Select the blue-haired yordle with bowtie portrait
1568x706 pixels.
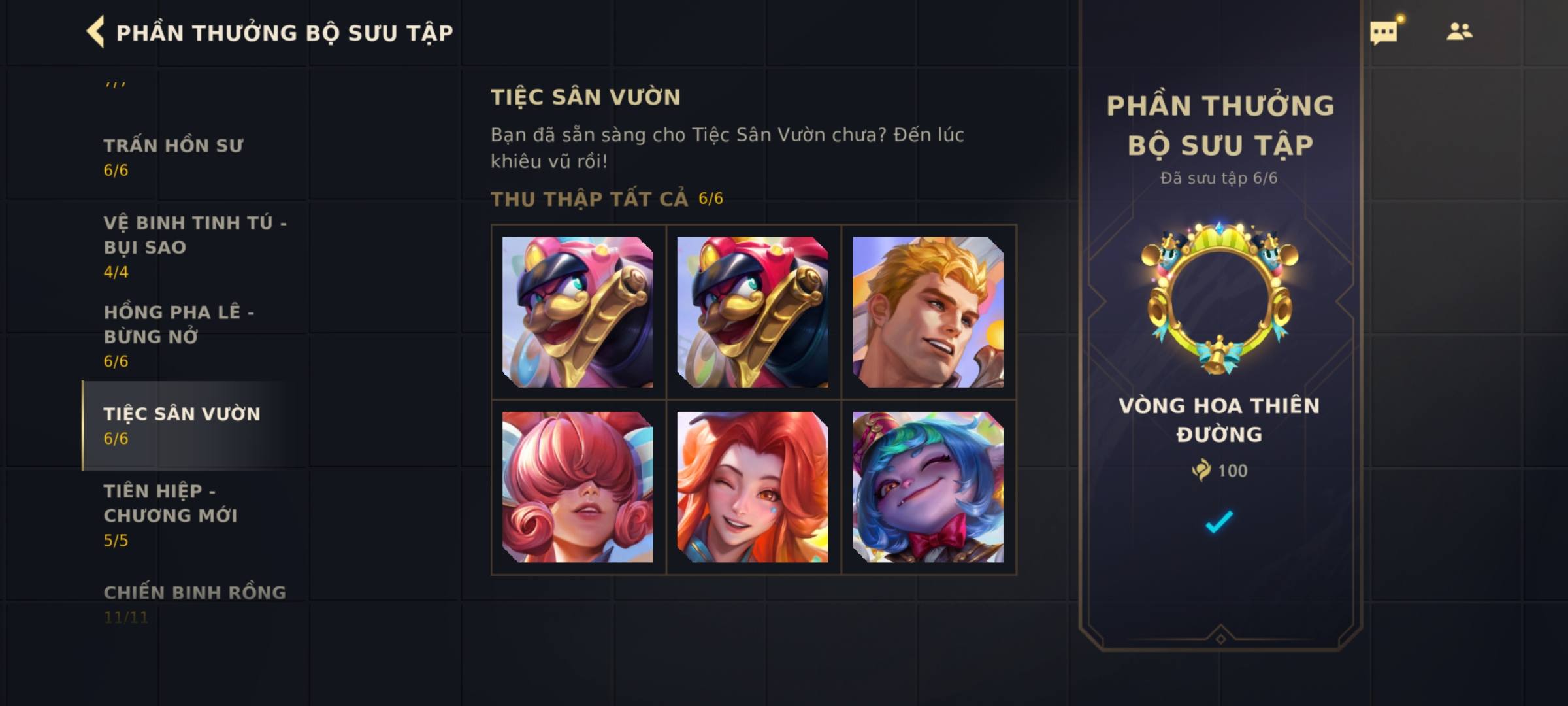click(x=928, y=487)
